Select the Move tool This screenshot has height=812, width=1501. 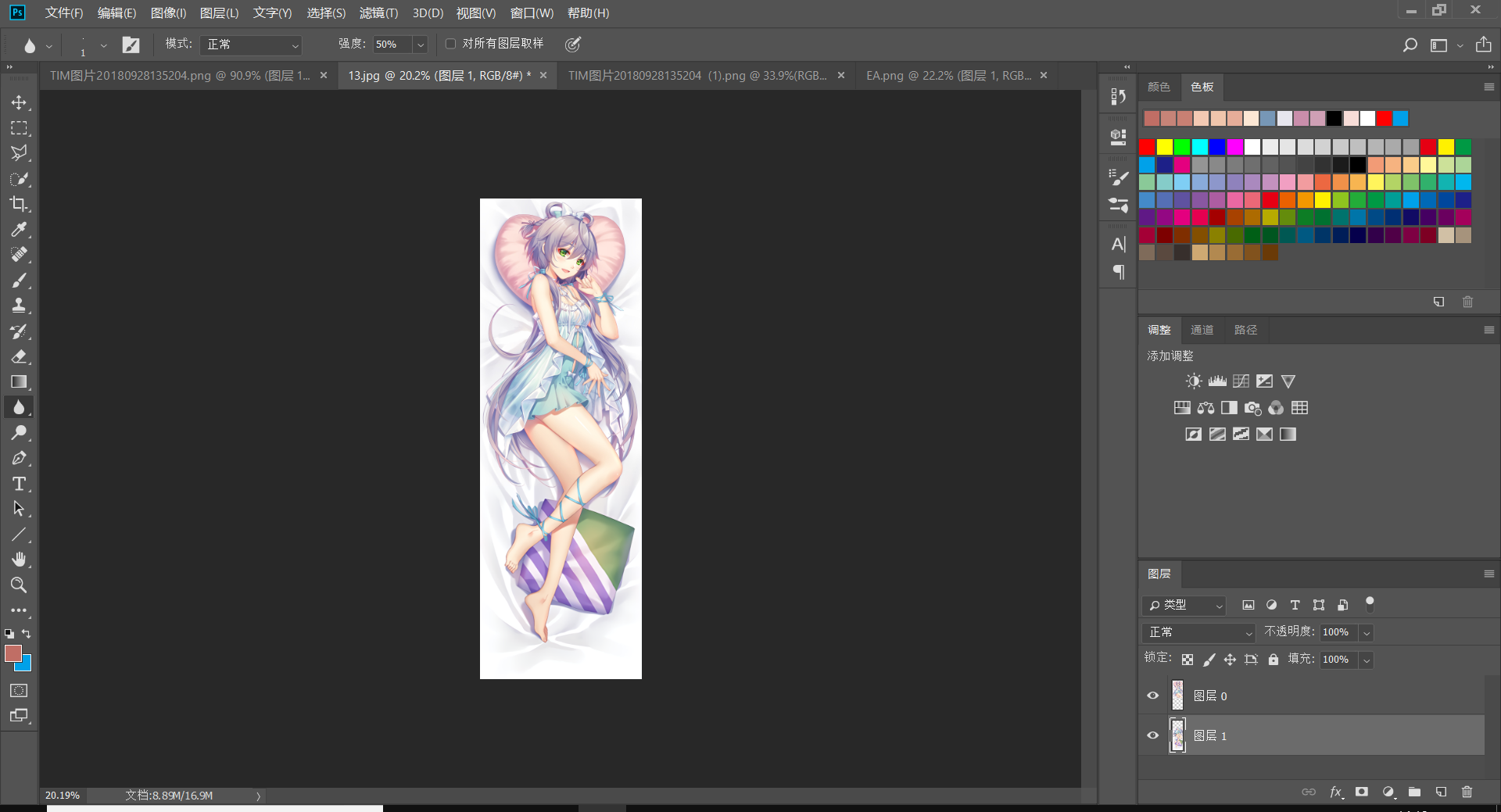(19, 102)
